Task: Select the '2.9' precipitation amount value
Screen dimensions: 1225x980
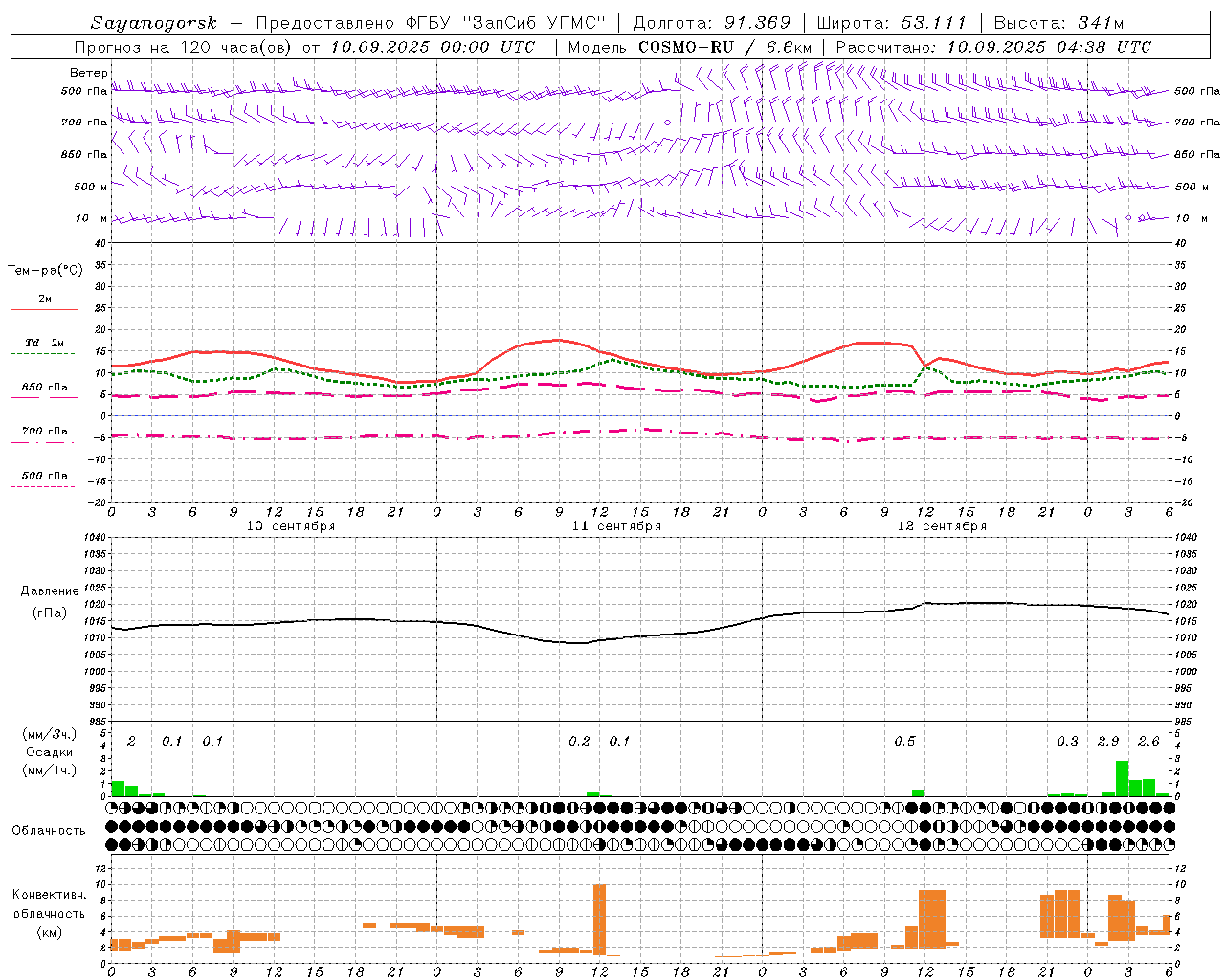Action: coord(1108,742)
